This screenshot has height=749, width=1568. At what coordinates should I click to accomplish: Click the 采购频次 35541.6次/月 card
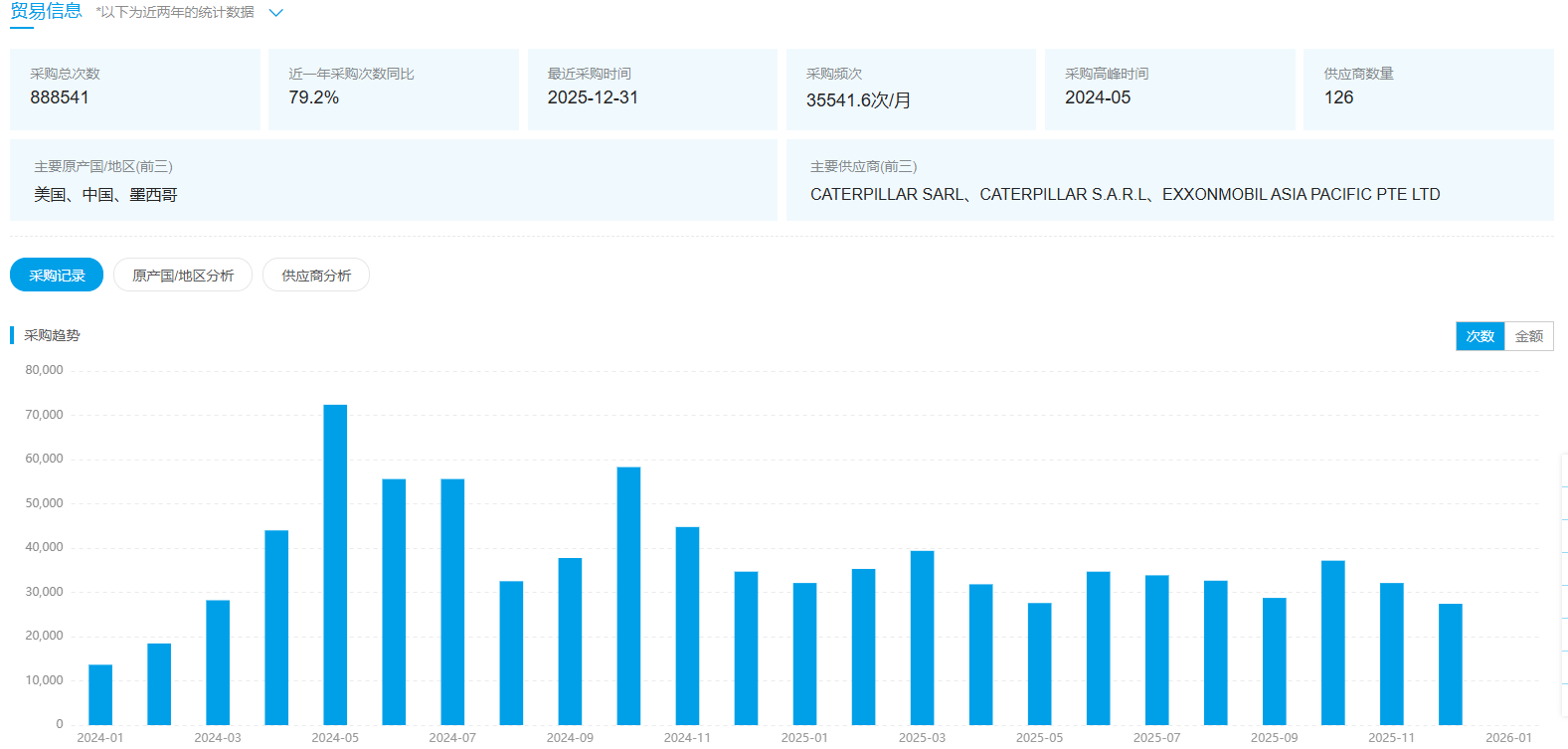coord(910,89)
